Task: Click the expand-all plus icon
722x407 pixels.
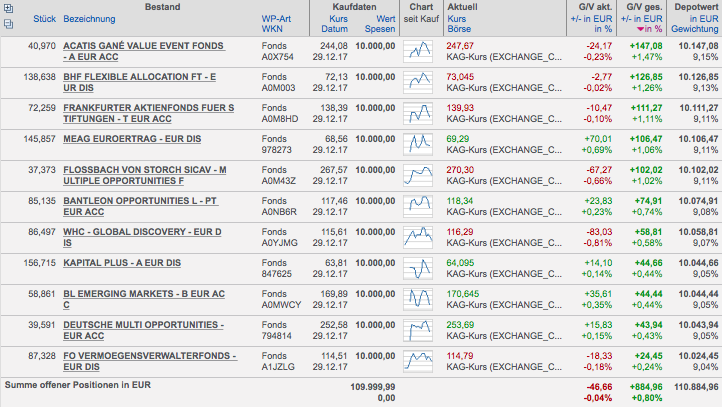Action: [x=8, y=8]
